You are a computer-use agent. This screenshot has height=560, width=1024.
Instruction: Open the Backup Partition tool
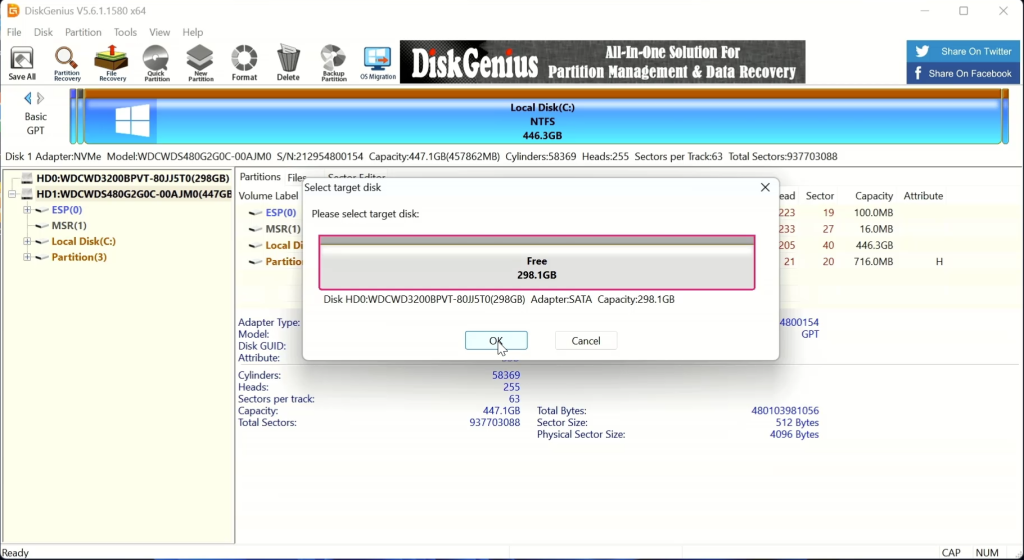point(333,62)
